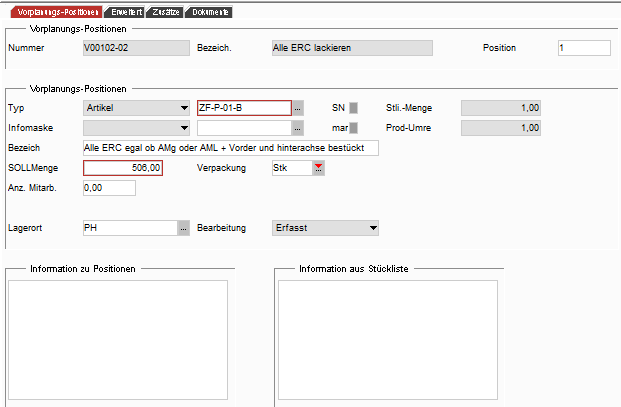Image resolution: width=621 pixels, height=407 pixels.
Task: Click the Prod-Umre field showing 1,00
Action: click(x=501, y=128)
